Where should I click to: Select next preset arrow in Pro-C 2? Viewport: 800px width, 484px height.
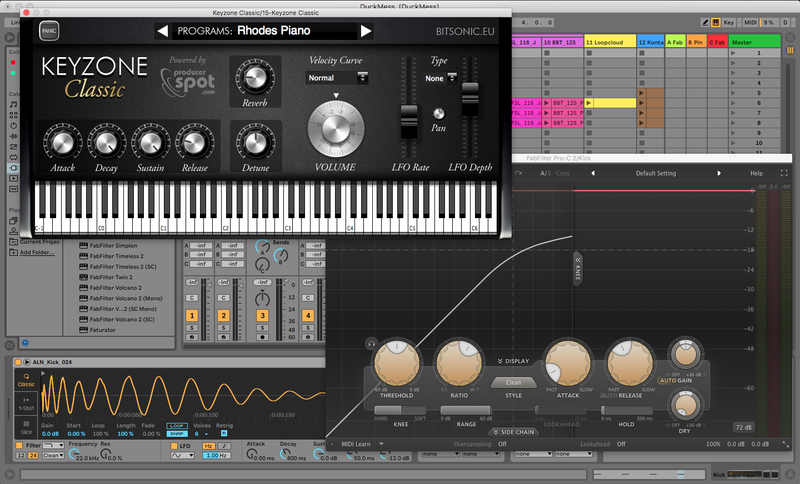[x=719, y=173]
